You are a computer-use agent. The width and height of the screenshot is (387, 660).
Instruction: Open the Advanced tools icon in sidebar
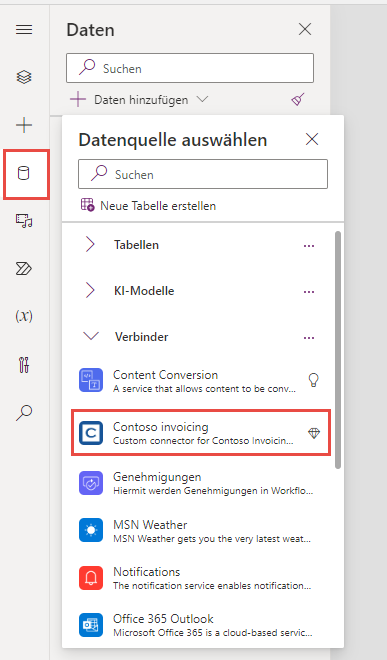click(x=24, y=365)
